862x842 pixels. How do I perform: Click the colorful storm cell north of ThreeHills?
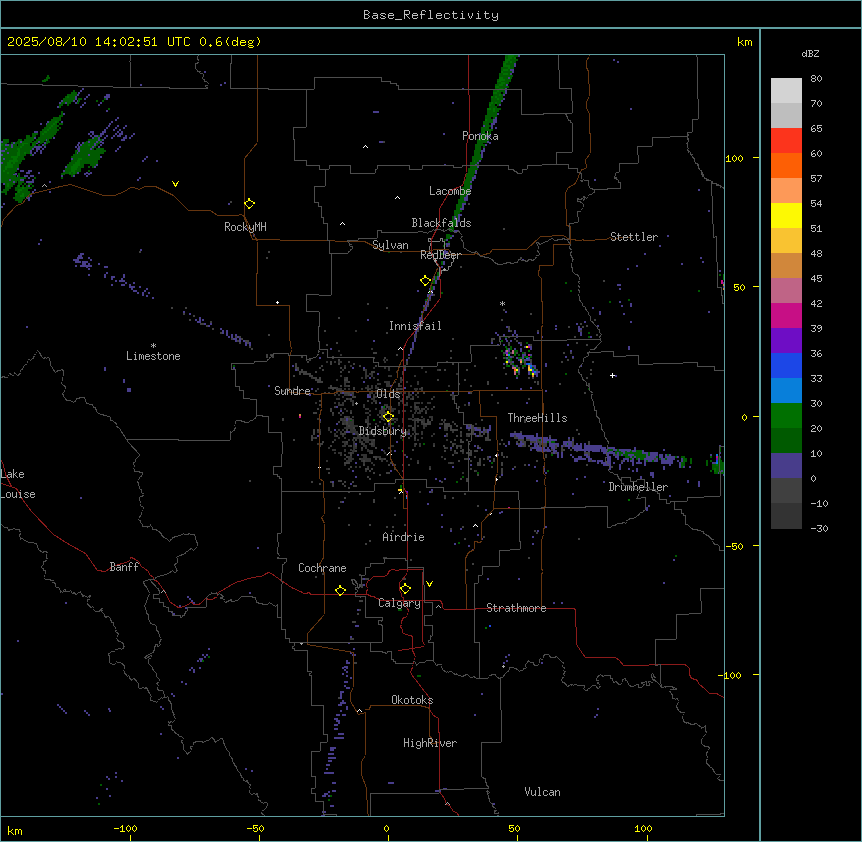coord(520,358)
